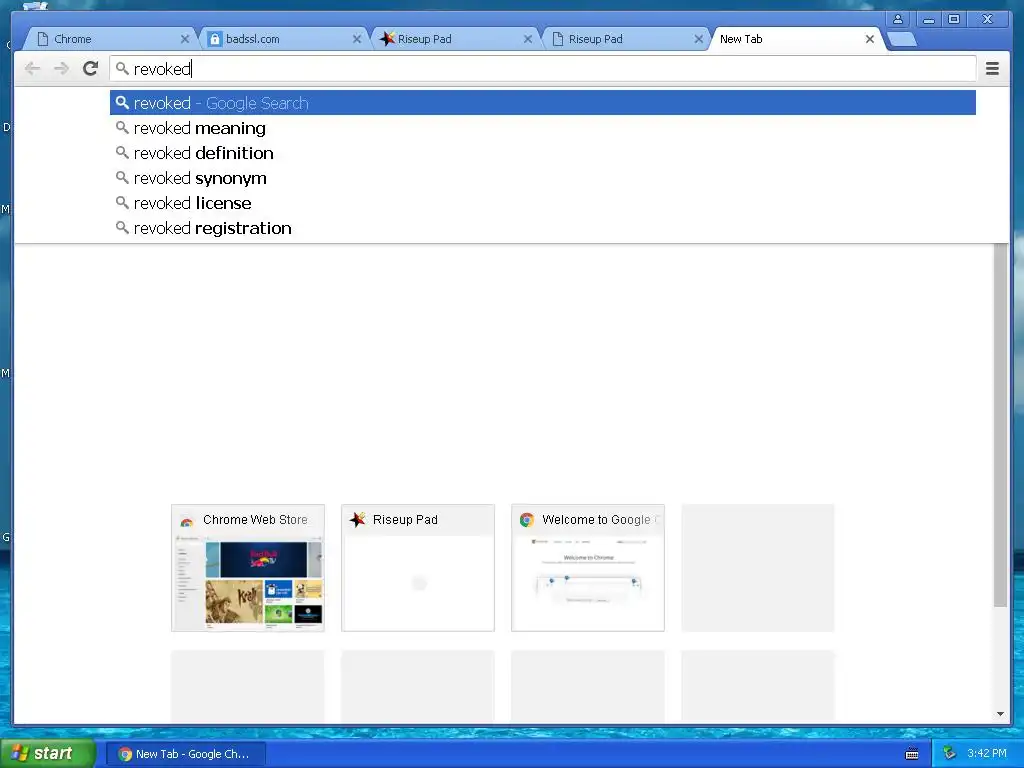This screenshot has height=768, width=1024.
Task: Click the 3:42 PM system clock
Action: 987,754
